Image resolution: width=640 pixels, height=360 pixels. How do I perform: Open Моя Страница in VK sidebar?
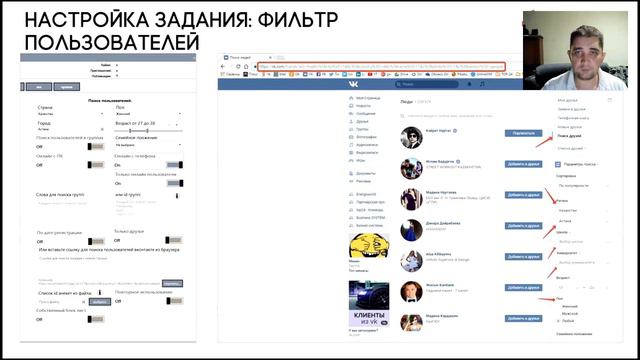364,98
